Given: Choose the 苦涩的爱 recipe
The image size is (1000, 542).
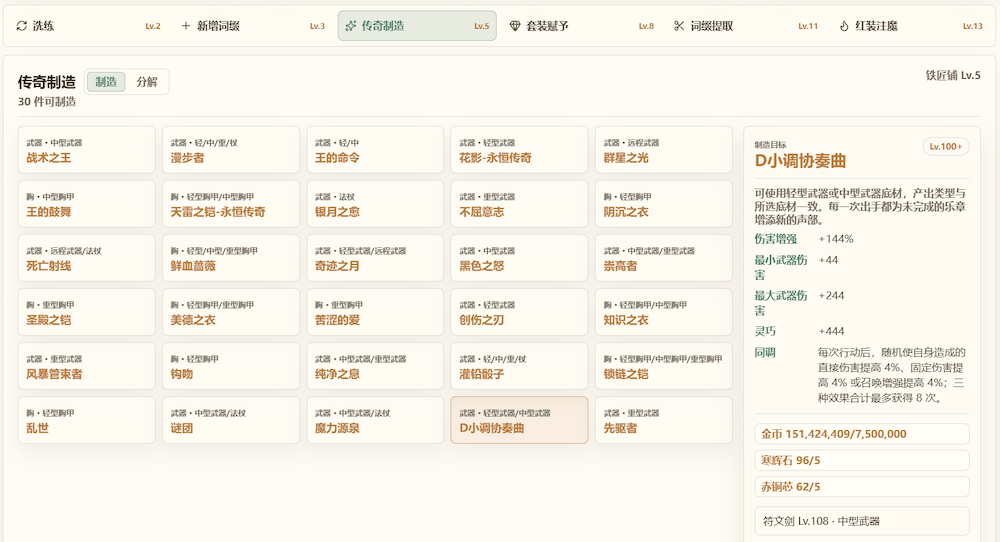Looking at the screenshot, I should pyautogui.click(x=375, y=312).
